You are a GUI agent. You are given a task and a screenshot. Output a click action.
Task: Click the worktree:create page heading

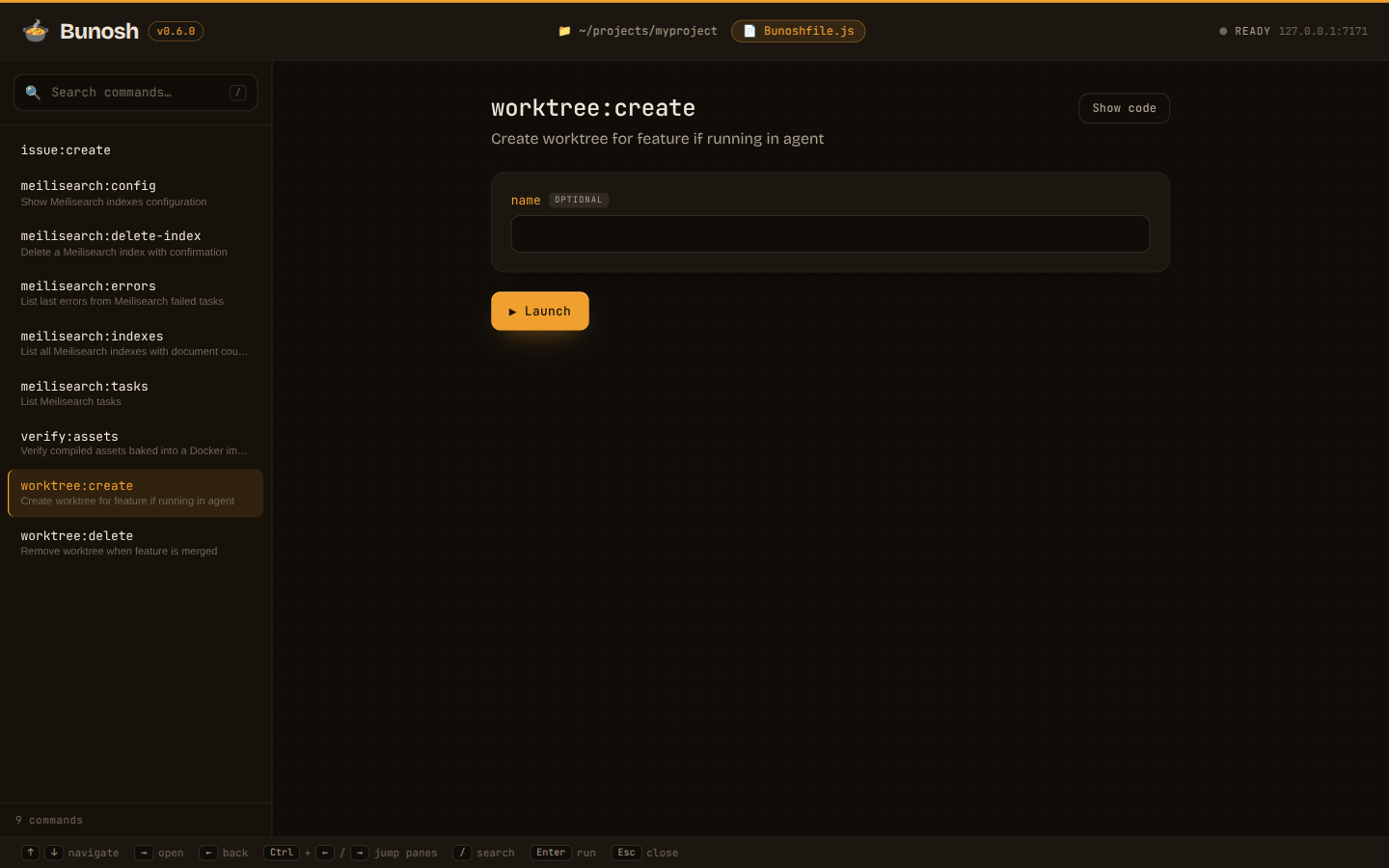pos(593,108)
